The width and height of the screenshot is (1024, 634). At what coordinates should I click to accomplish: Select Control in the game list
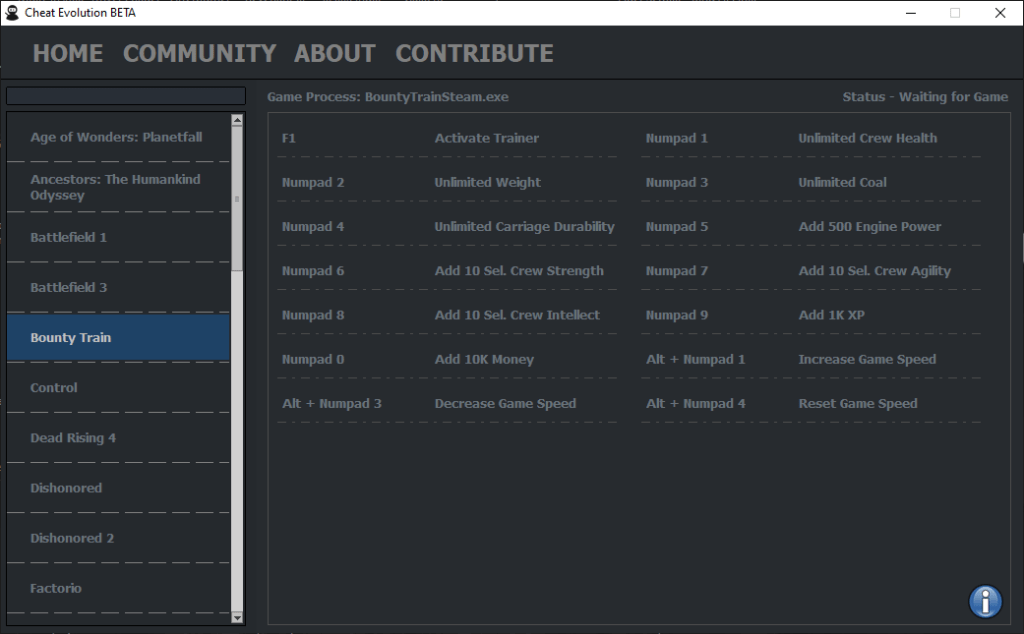point(118,388)
